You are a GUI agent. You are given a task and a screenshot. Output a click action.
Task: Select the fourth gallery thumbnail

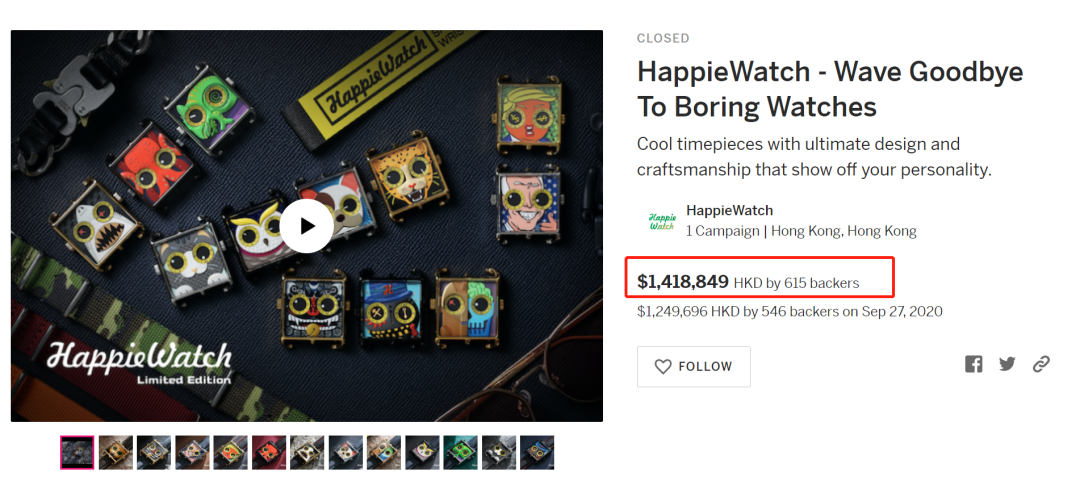193,452
